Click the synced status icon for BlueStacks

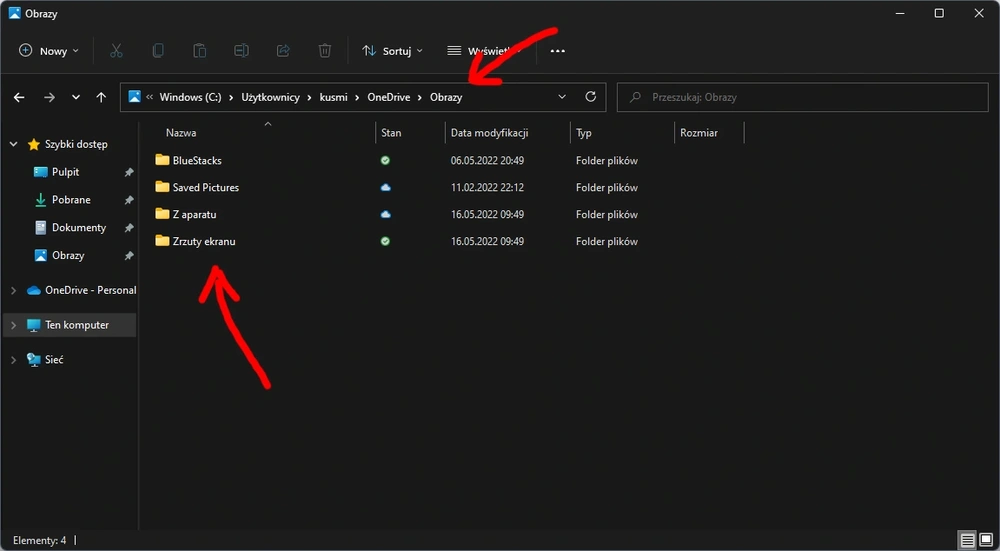coord(385,161)
